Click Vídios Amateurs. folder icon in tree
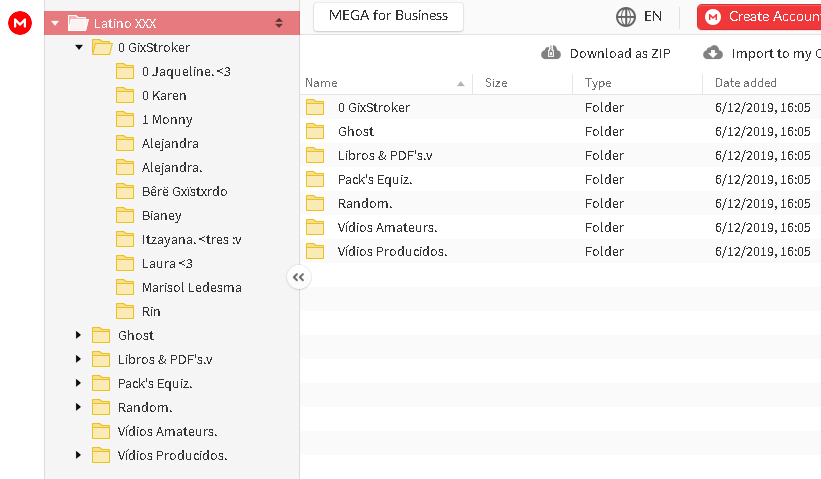The height and width of the screenshot is (479, 821). (x=101, y=431)
